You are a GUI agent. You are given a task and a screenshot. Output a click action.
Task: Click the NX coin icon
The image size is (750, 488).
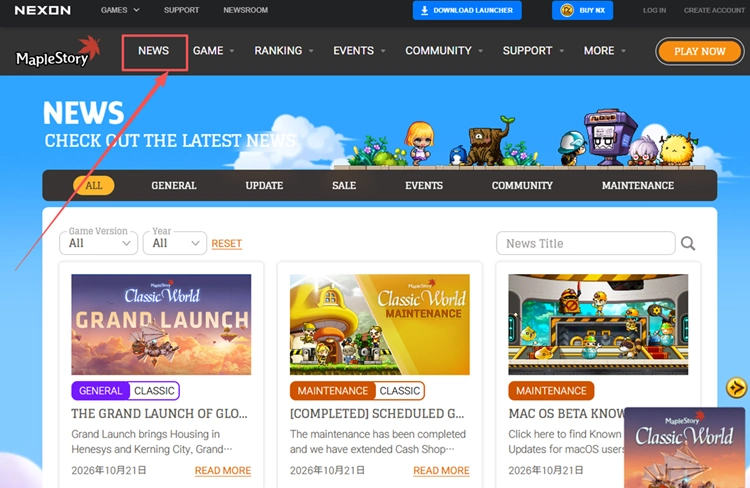pos(567,10)
